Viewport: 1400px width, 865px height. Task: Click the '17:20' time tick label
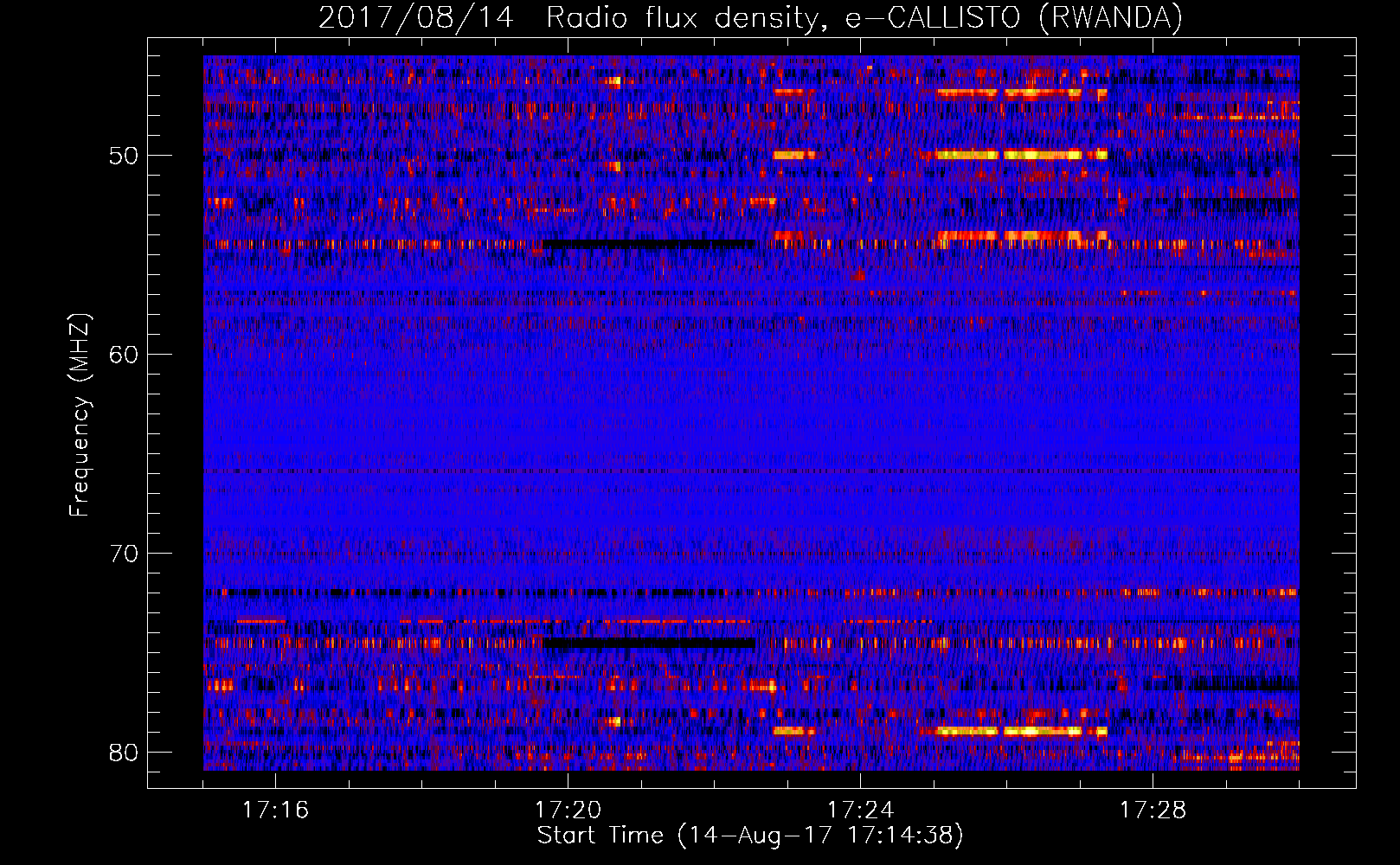click(568, 811)
